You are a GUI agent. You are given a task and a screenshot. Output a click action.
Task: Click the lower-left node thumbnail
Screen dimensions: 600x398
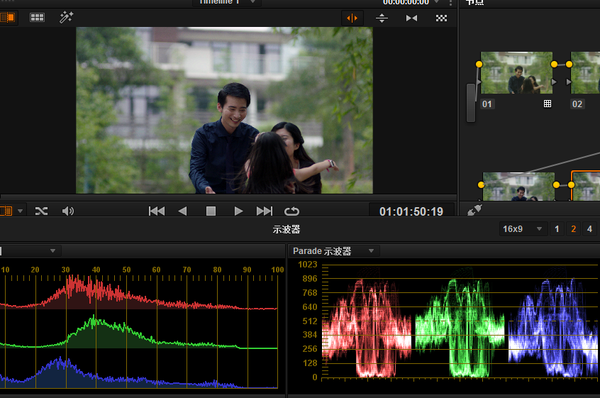coord(518,186)
